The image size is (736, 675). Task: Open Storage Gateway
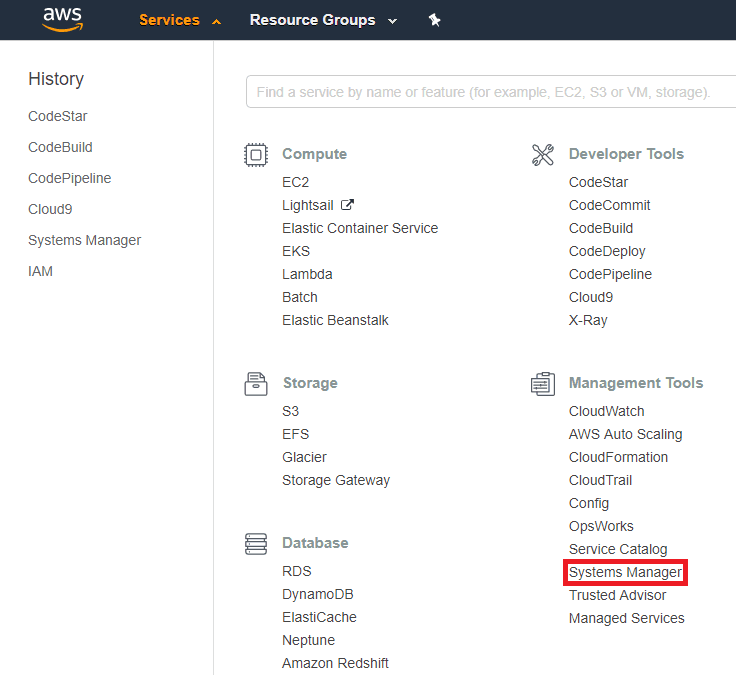coord(336,480)
